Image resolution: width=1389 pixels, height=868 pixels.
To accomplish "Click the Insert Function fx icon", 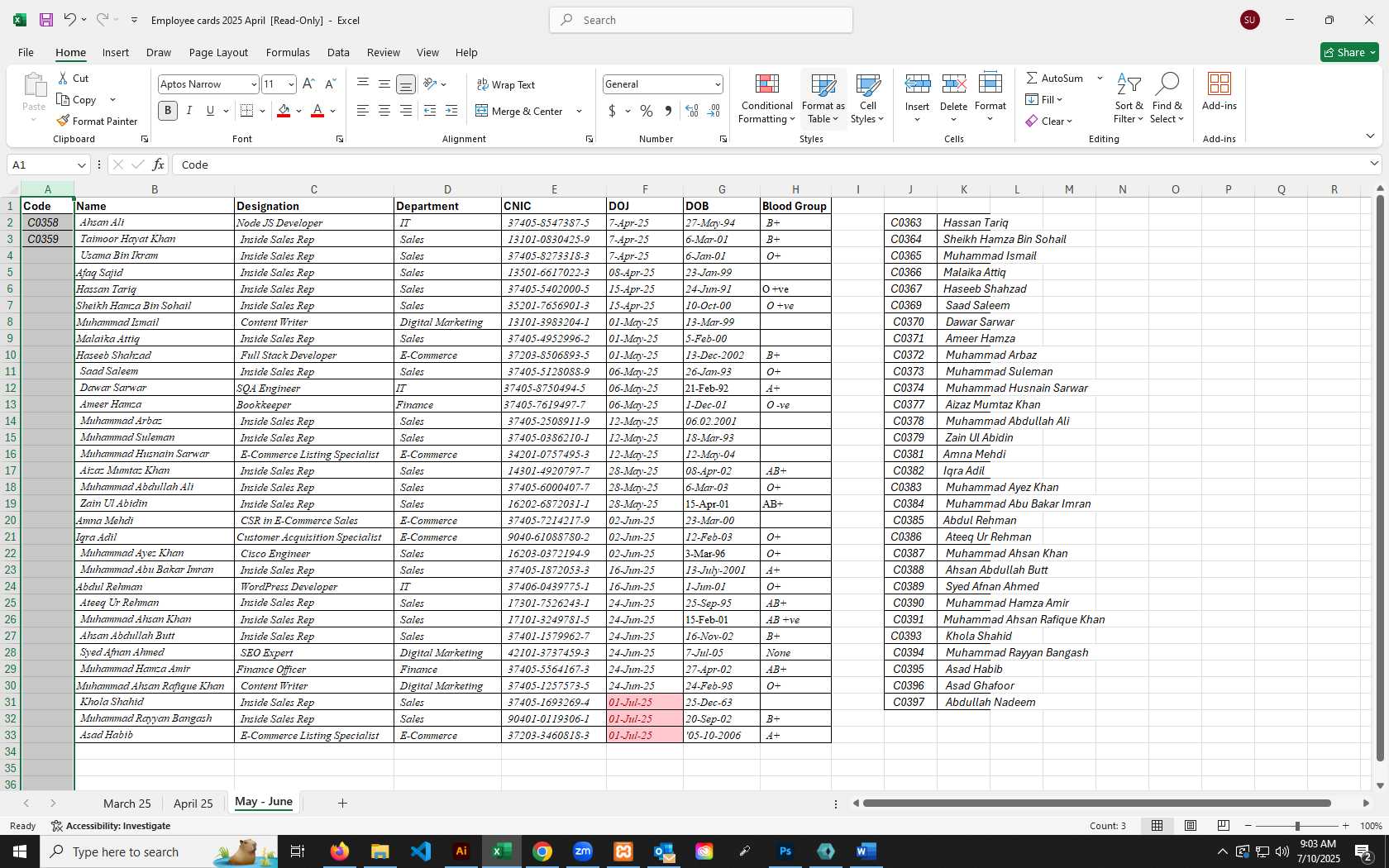I will click(x=158, y=165).
